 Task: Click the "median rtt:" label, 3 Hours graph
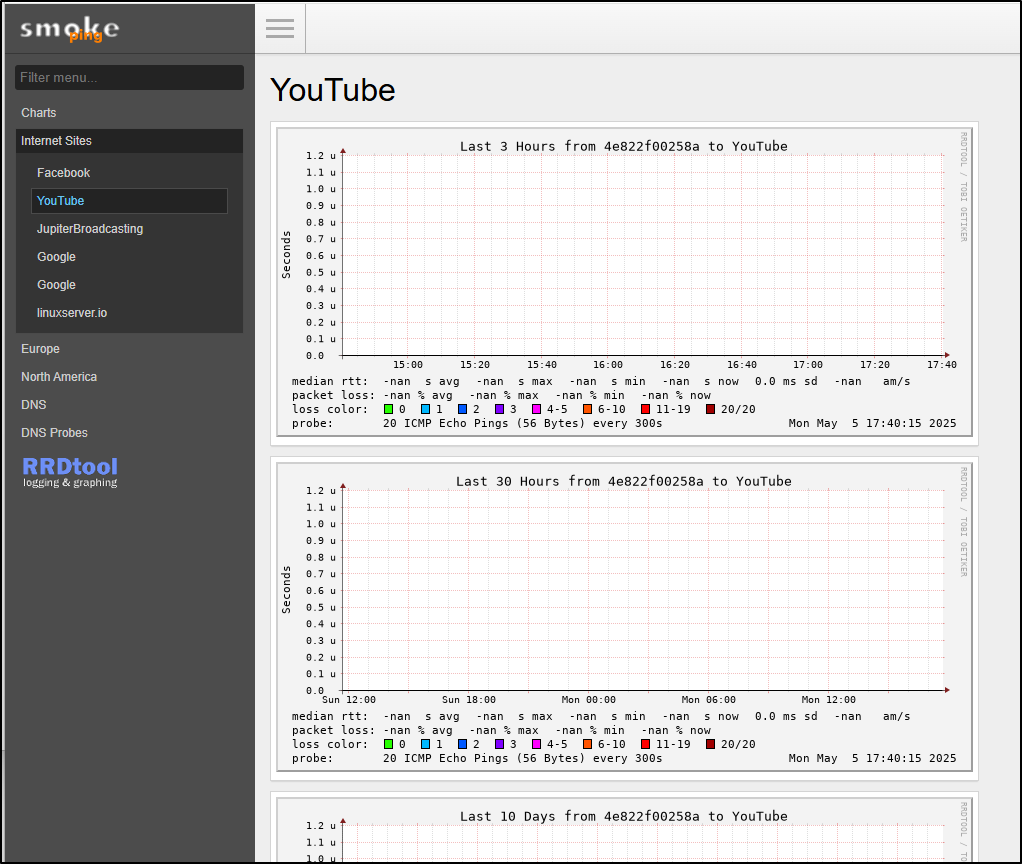tap(330, 382)
